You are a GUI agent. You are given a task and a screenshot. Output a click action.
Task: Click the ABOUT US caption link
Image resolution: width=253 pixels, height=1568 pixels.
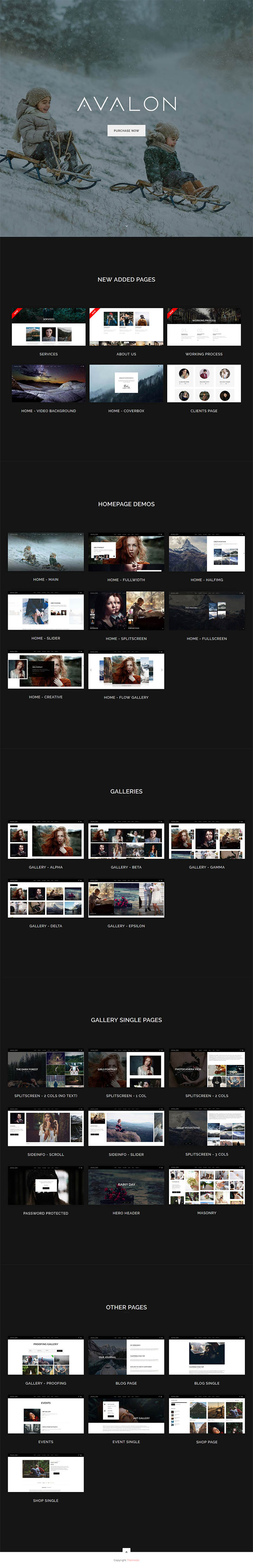click(126, 354)
